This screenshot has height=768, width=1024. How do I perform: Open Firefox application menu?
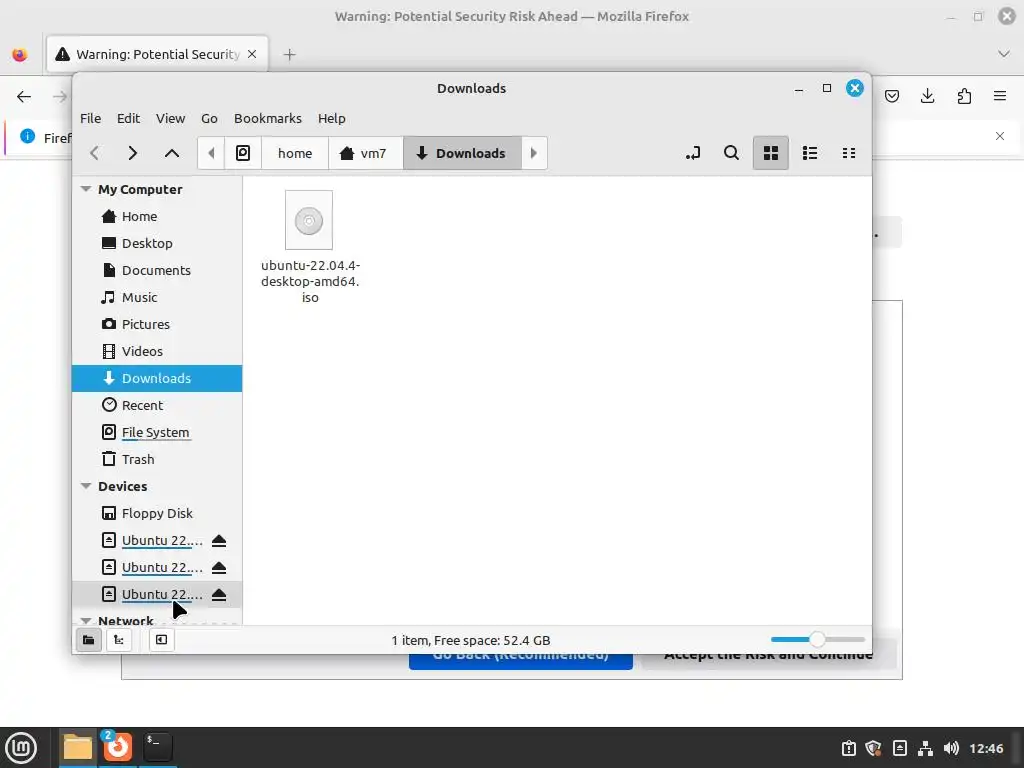[1000, 97]
